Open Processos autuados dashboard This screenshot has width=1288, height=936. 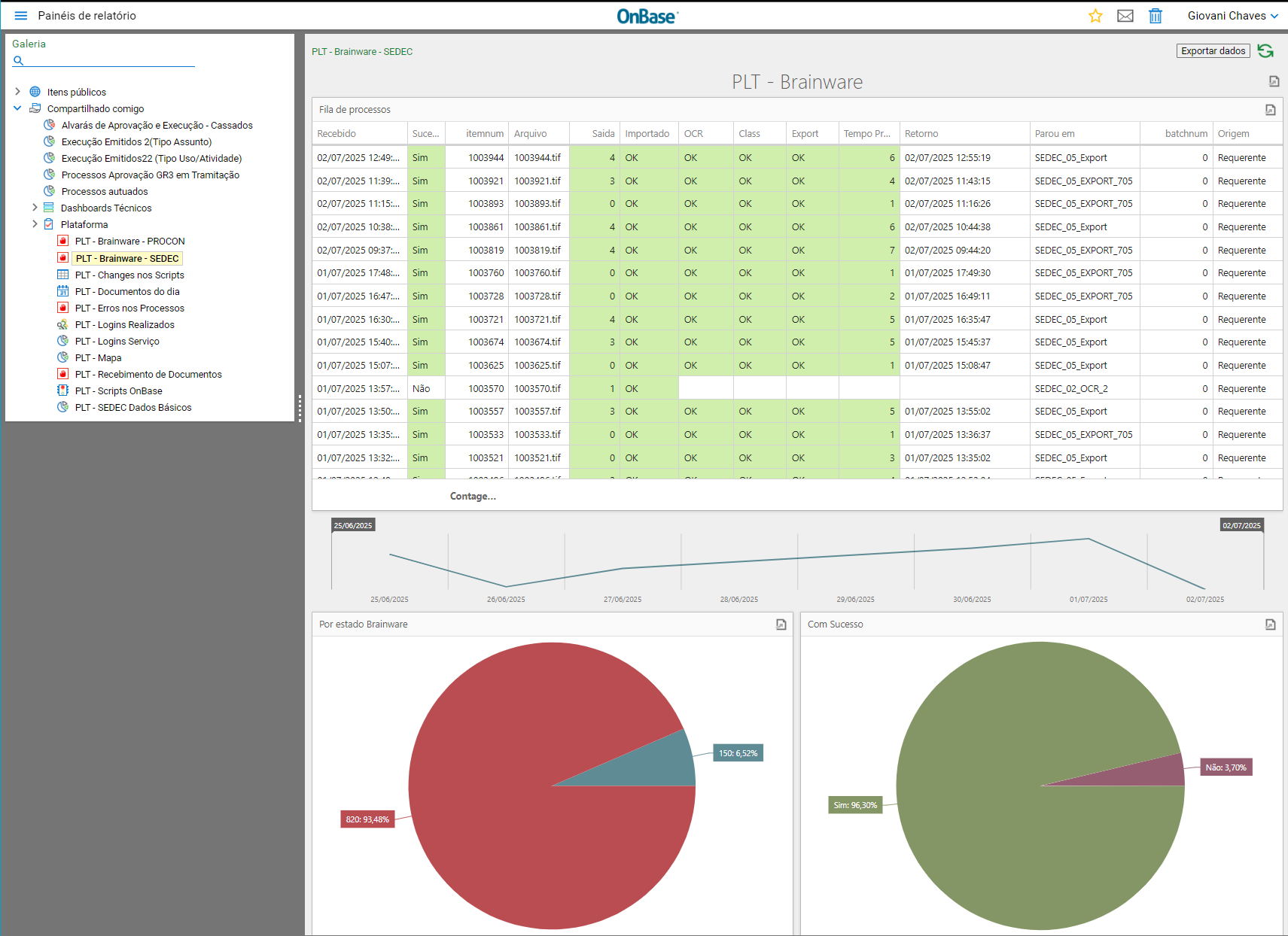[105, 192]
